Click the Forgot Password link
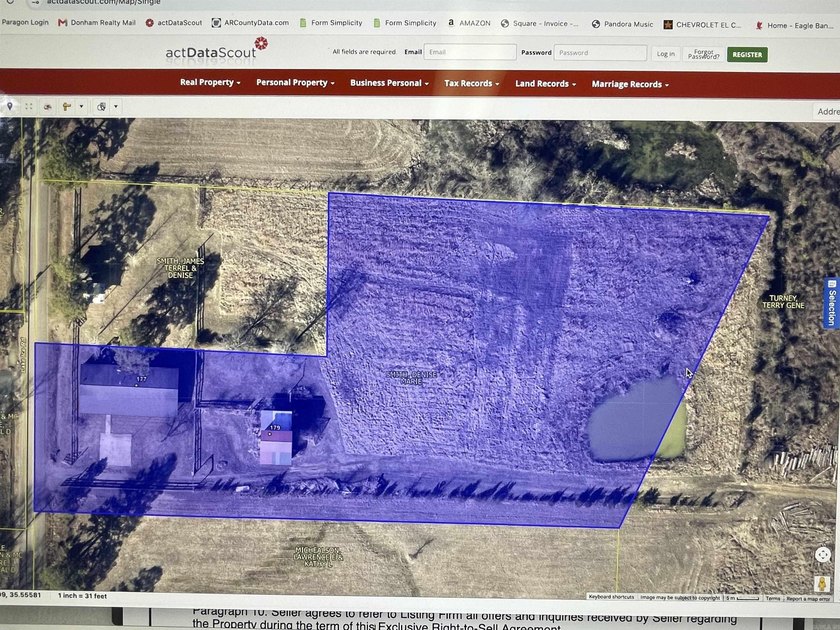This screenshot has width=840, height=630. 703,54
